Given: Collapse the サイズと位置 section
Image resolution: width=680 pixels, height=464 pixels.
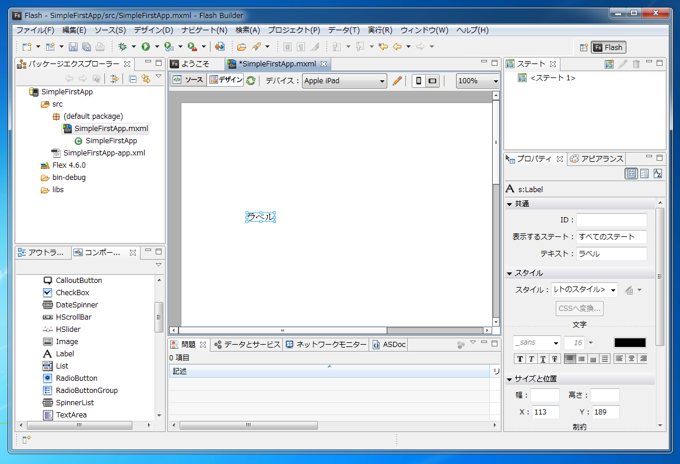Looking at the screenshot, I should point(510,379).
